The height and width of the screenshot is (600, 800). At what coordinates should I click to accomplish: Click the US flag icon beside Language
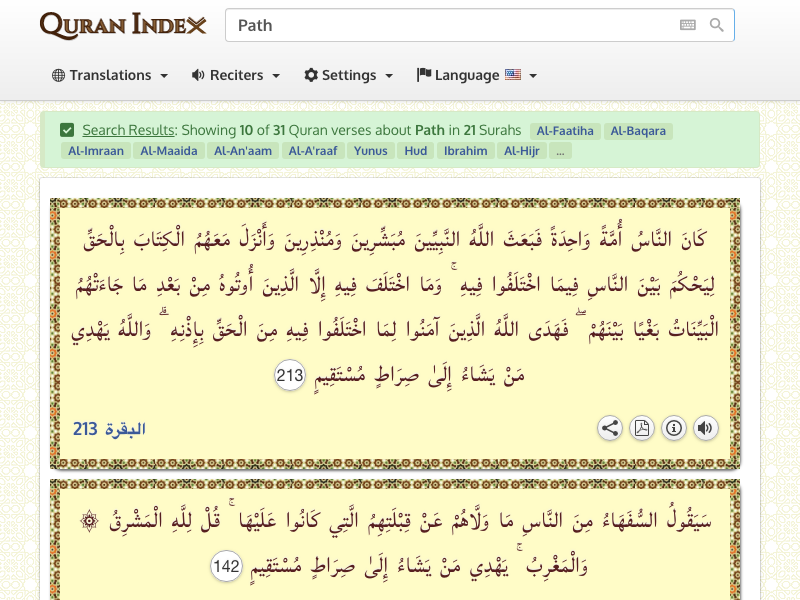pyautogui.click(x=513, y=74)
